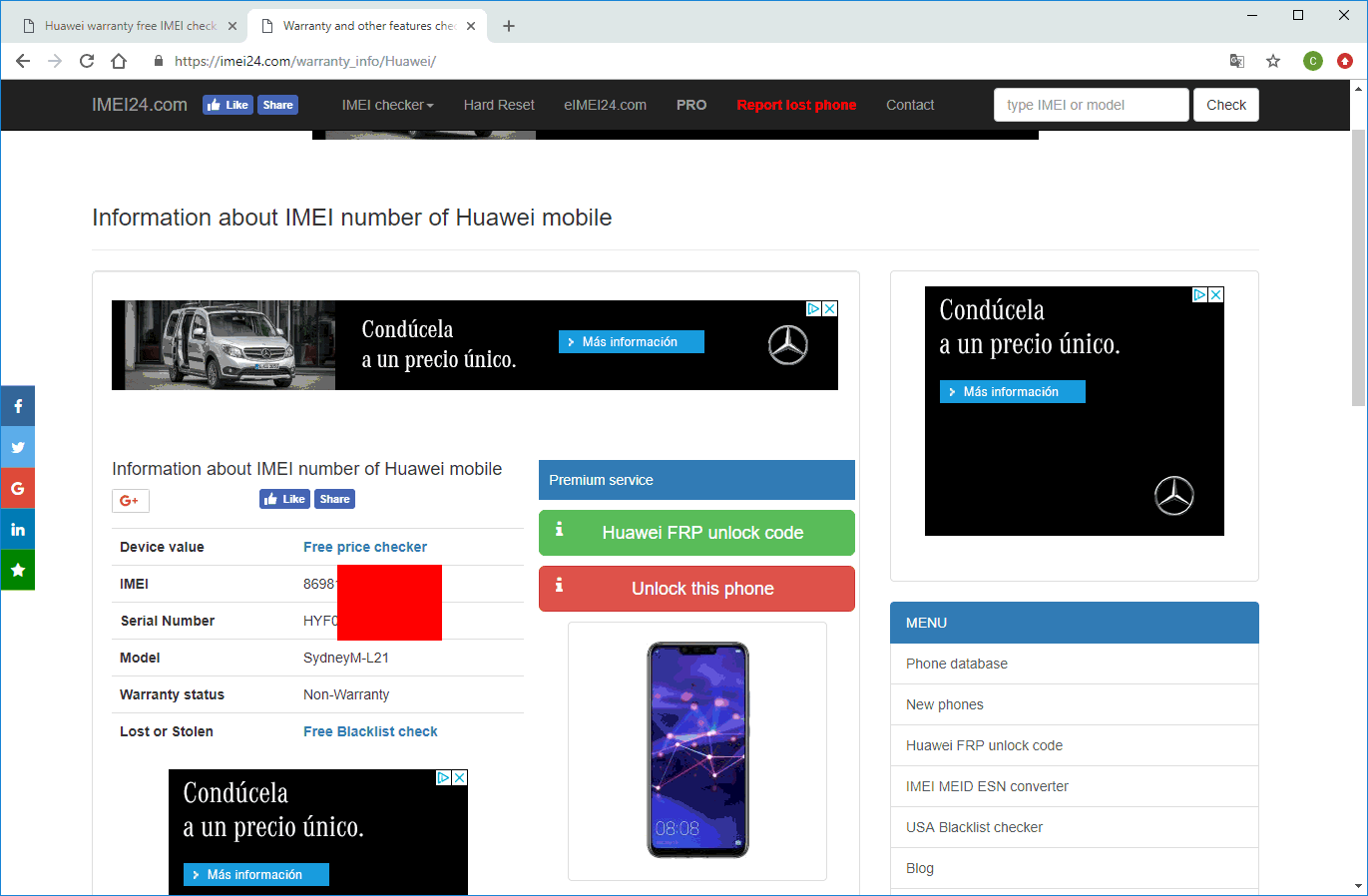1368x896 pixels.
Task: Reload the current page
Action: [x=87, y=61]
